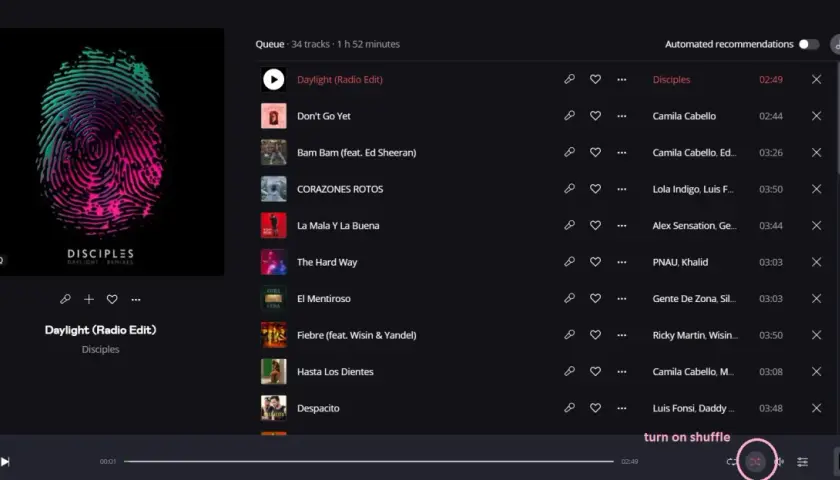The height and width of the screenshot is (480, 840).
Task: Open more options for Don't Go Yet
Action: (621, 116)
